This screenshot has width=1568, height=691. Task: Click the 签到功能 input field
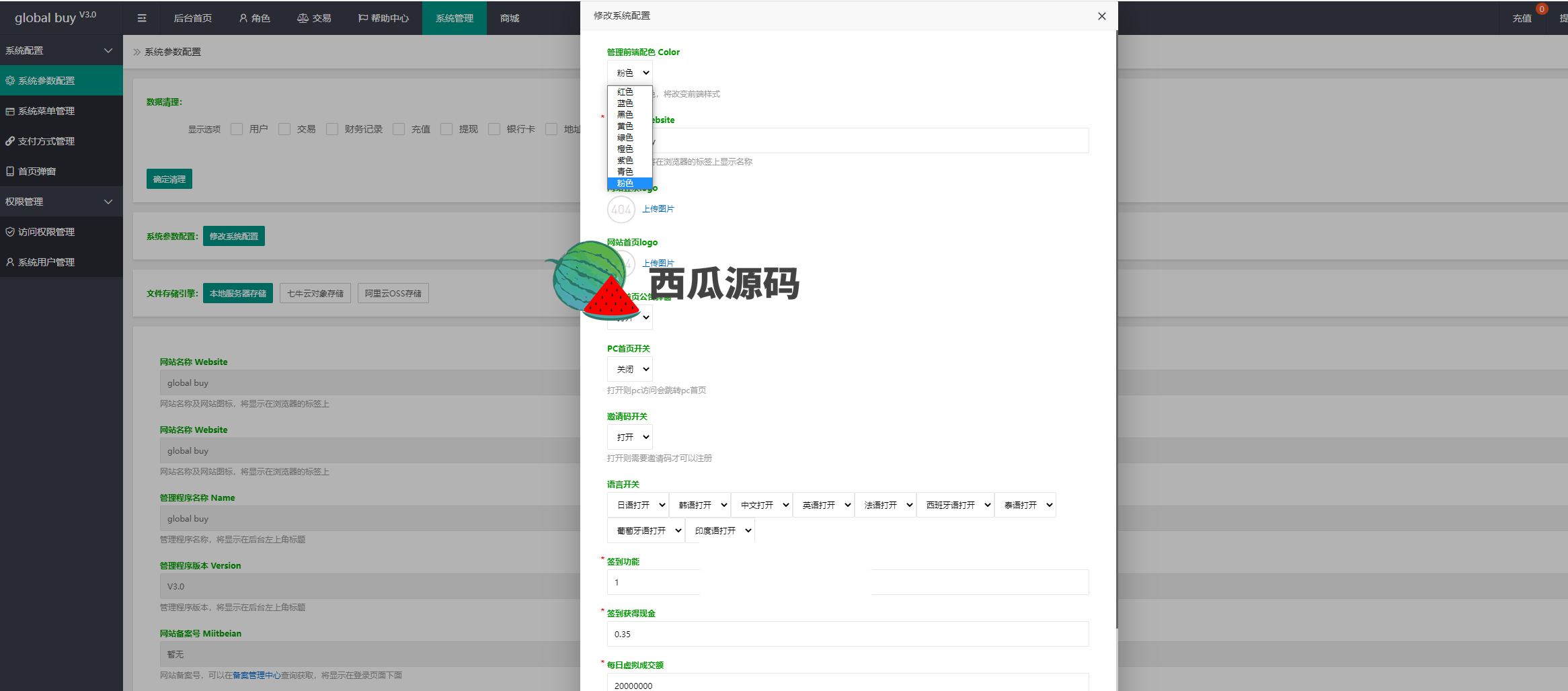pyautogui.click(x=848, y=582)
